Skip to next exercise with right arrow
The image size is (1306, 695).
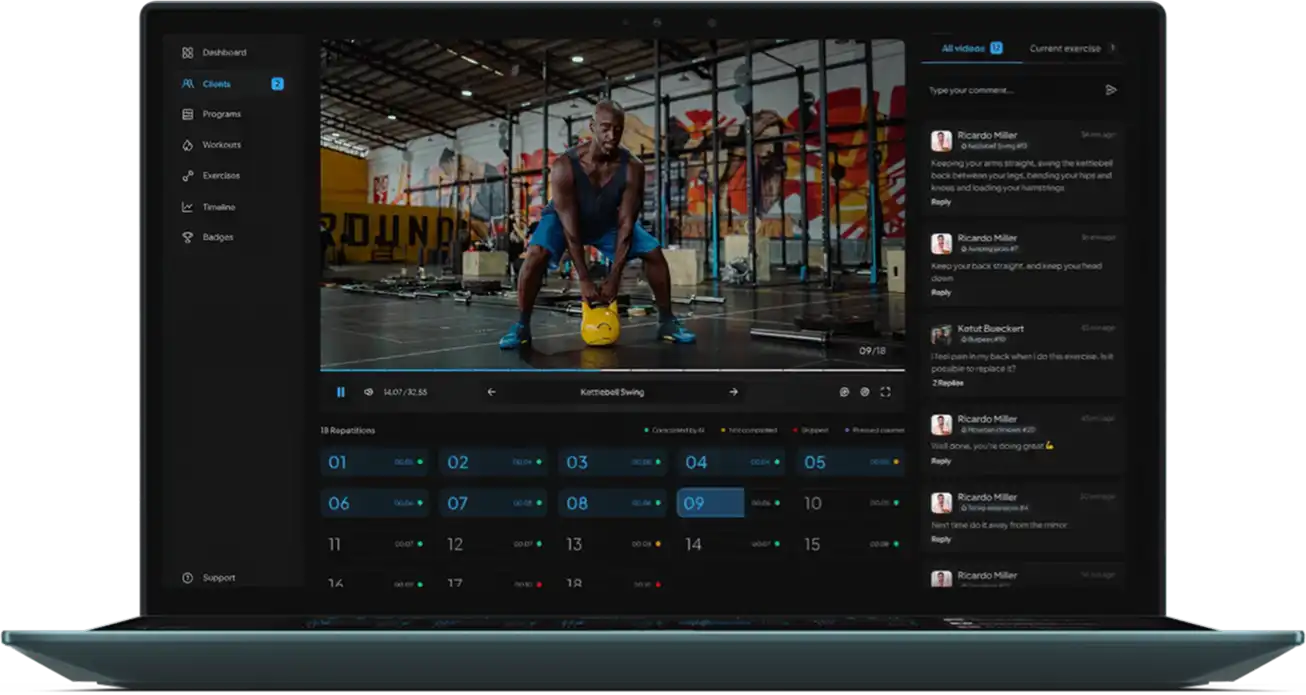click(733, 393)
